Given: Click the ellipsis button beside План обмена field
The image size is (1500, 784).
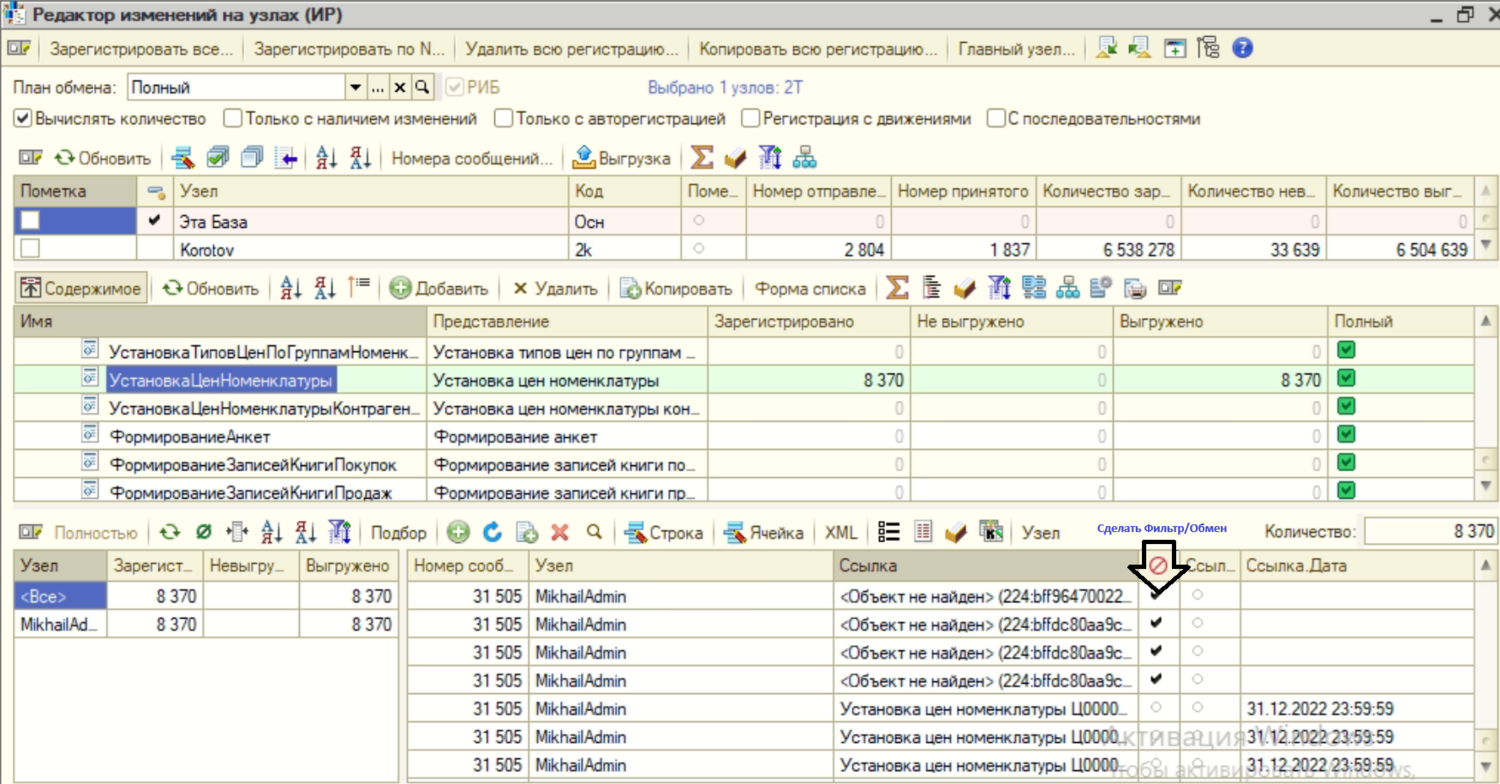Looking at the screenshot, I should point(377,88).
